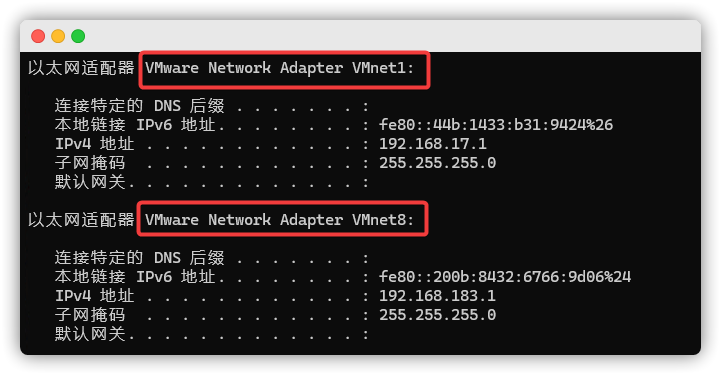Screen dimensions: 721x375
Task: Click VMnet8's 连接特定的 DNS 后缀 line
Action: [x=212, y=258]
